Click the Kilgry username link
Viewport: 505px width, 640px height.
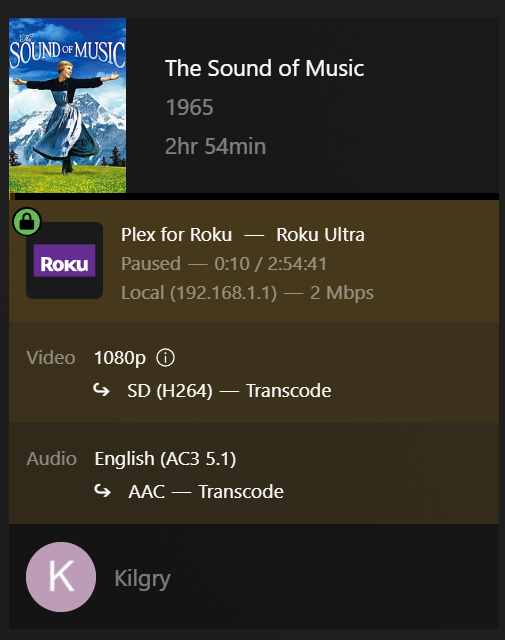click(142, 578)
